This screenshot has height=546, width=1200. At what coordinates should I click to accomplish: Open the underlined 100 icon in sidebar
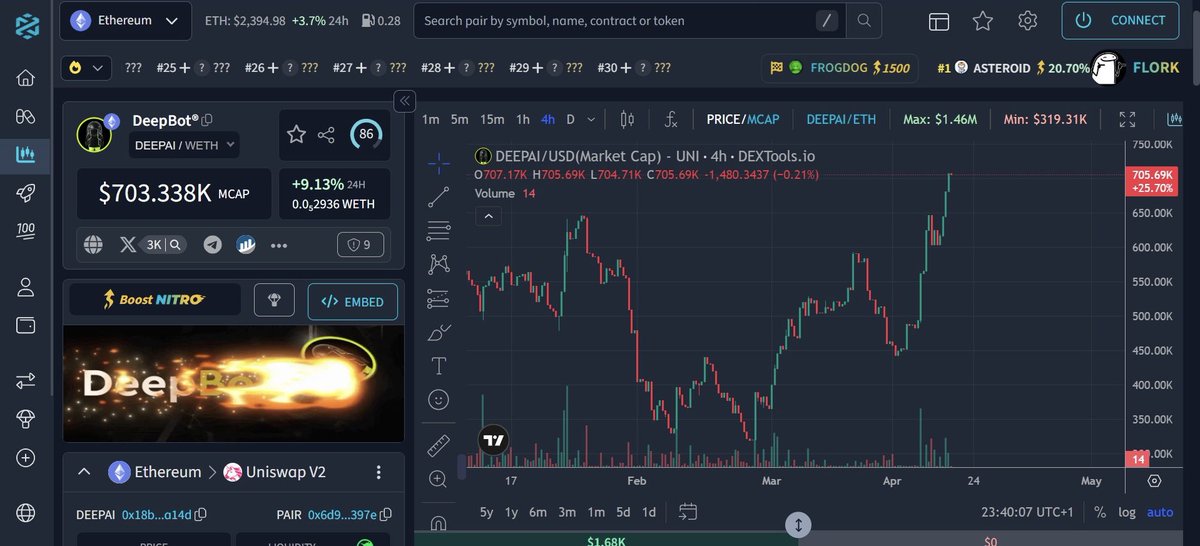pos(26,231)
